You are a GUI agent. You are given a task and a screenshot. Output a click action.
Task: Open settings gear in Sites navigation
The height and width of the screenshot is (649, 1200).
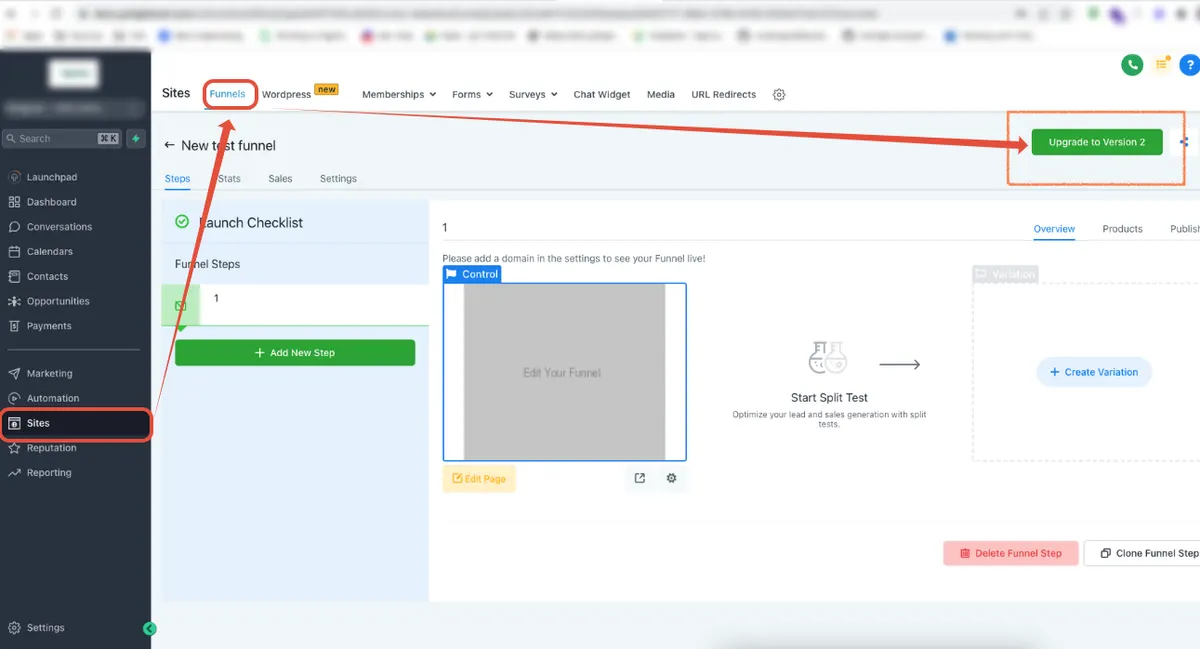(x=779, y=95)
